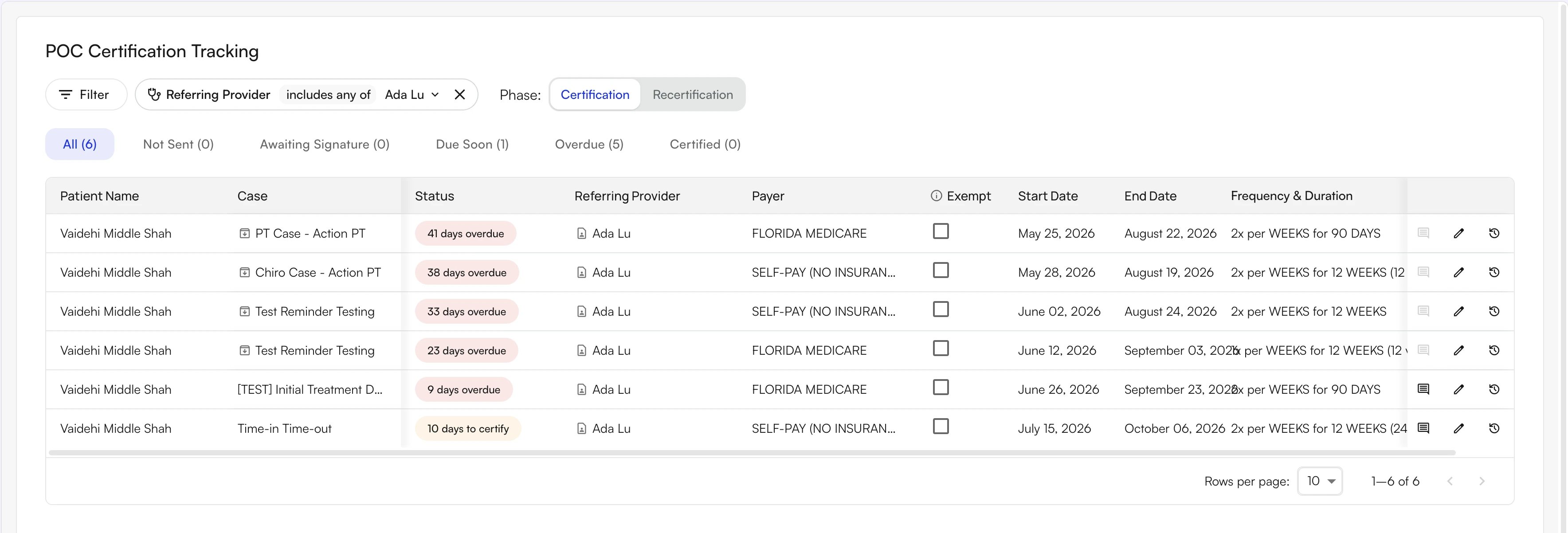Image resolution: width=1568 pixels, height=533 pixels.
Task: View history for the 10 days to certify row
Action: [1494, 428]
